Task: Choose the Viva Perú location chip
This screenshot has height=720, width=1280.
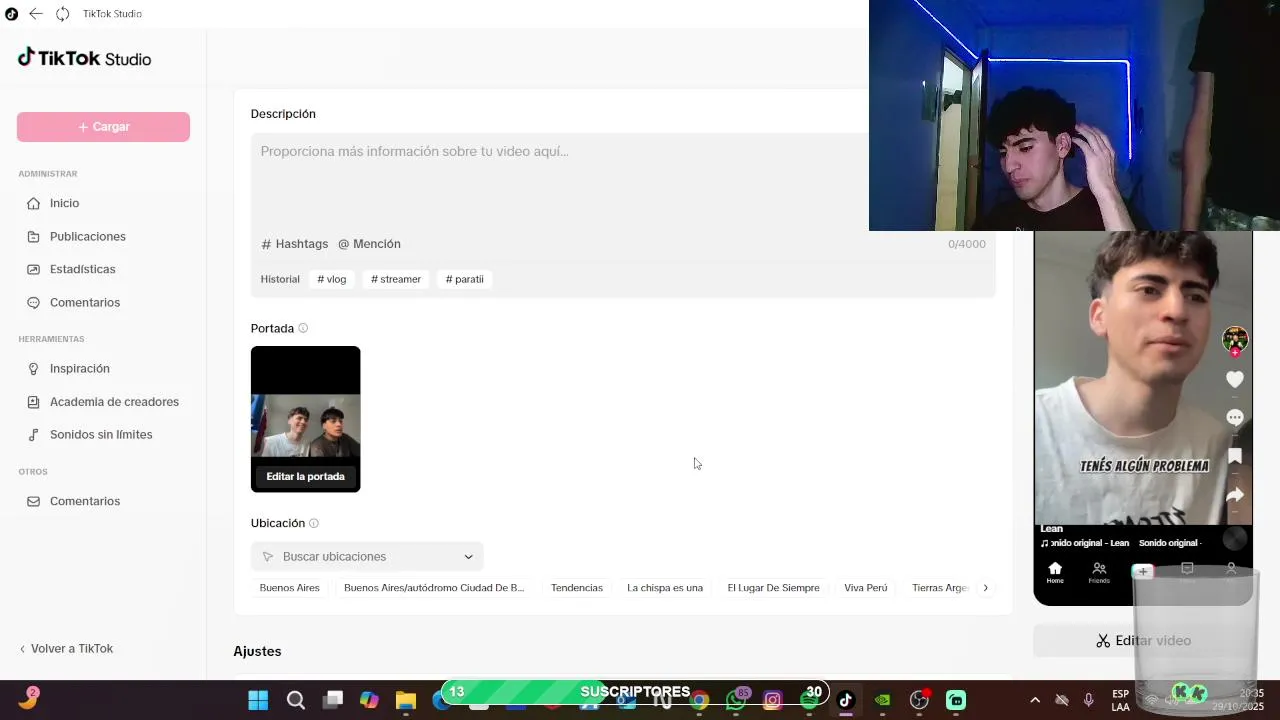Action: click(866, 588)
